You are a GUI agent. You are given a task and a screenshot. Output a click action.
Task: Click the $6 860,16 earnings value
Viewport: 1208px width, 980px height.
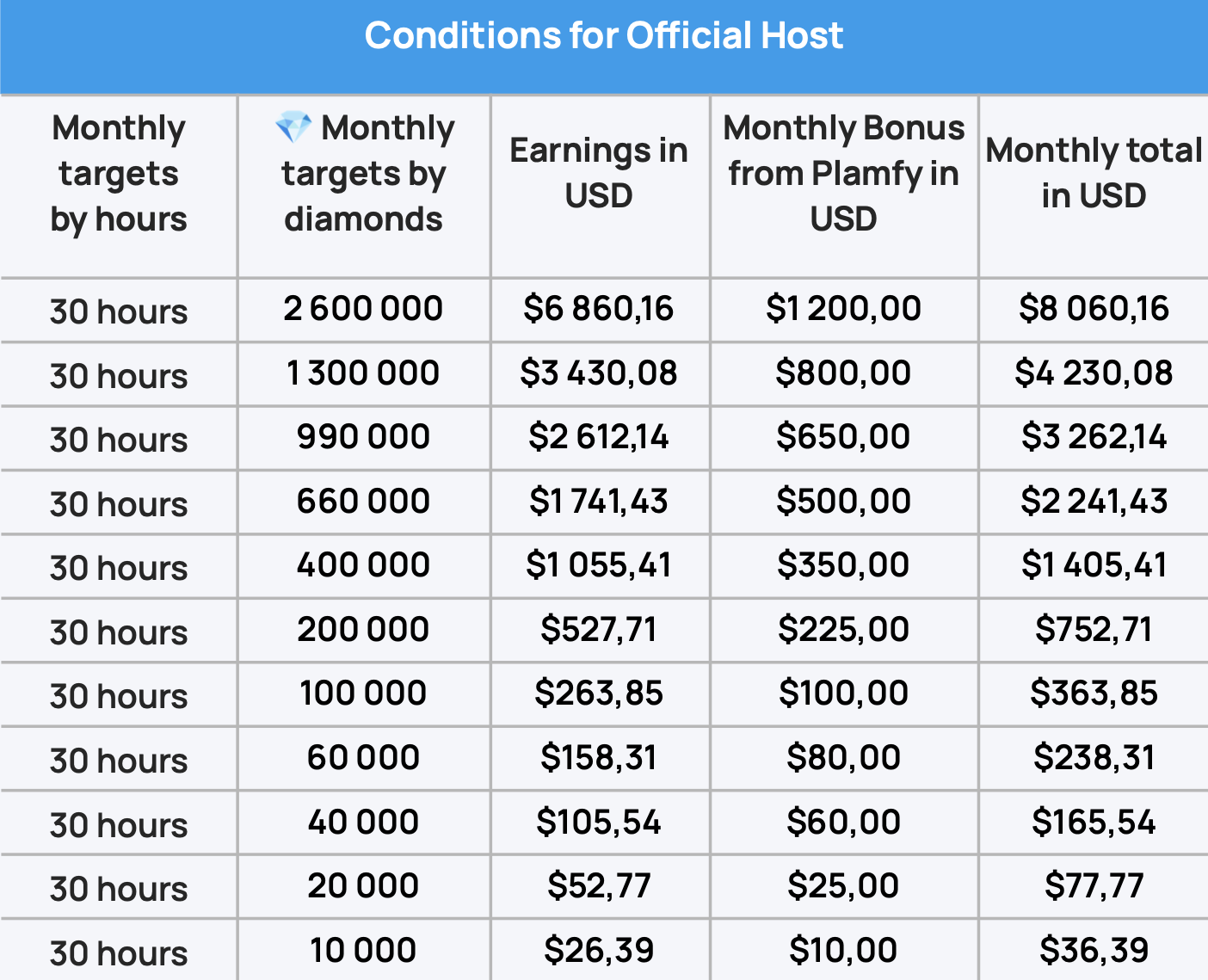599,309
